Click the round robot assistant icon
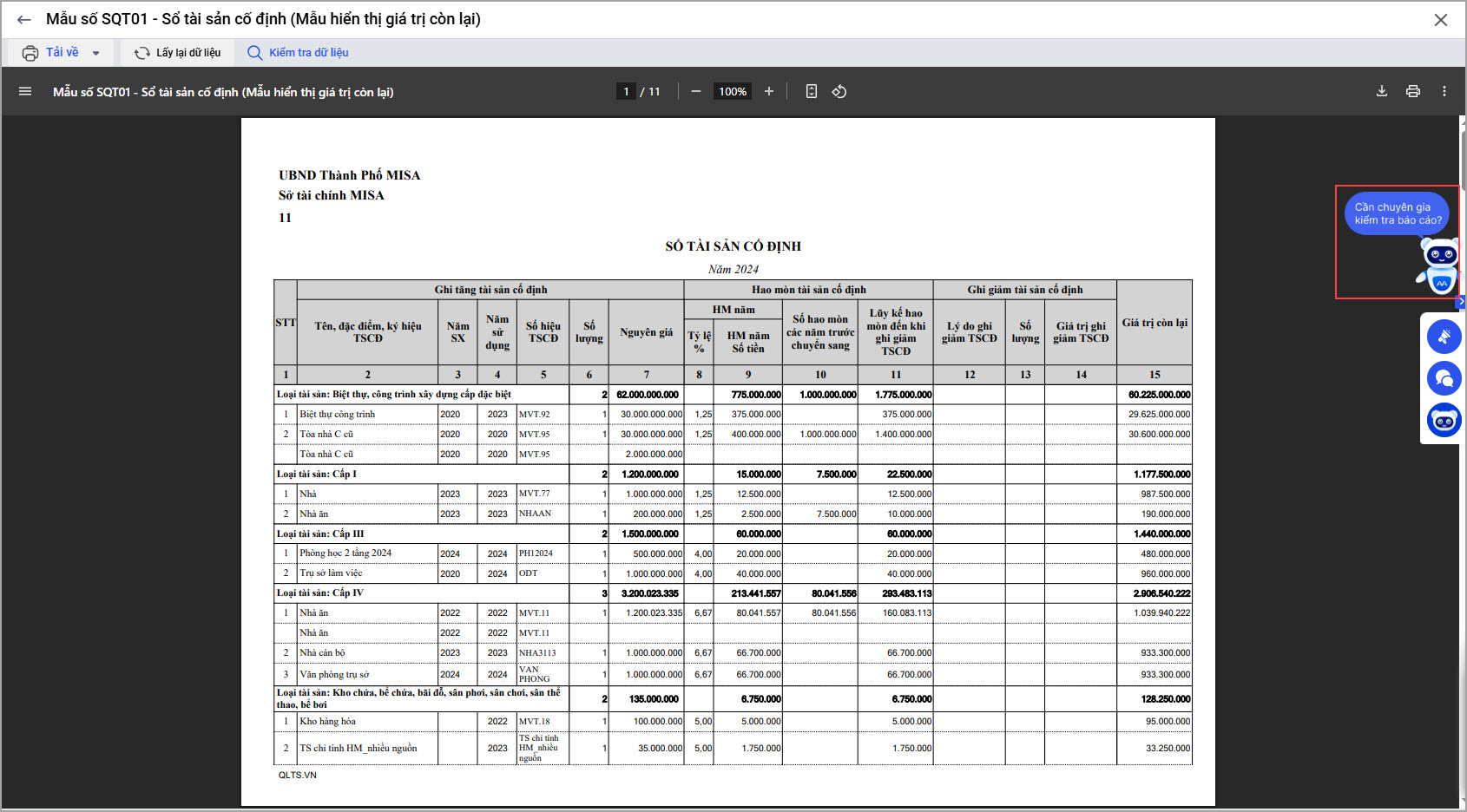This screenshot has width=1467, height=812. pos(1444,421)
